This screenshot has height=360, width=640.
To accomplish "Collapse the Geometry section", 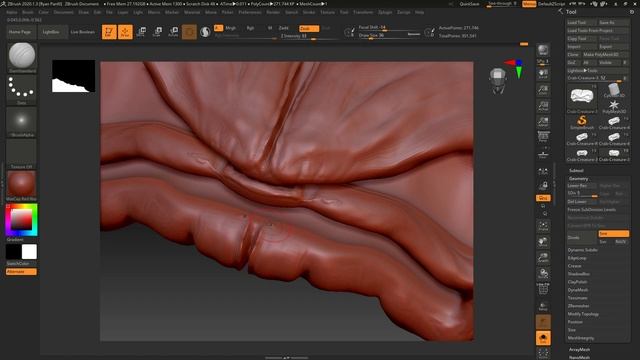I will point(578,179).
